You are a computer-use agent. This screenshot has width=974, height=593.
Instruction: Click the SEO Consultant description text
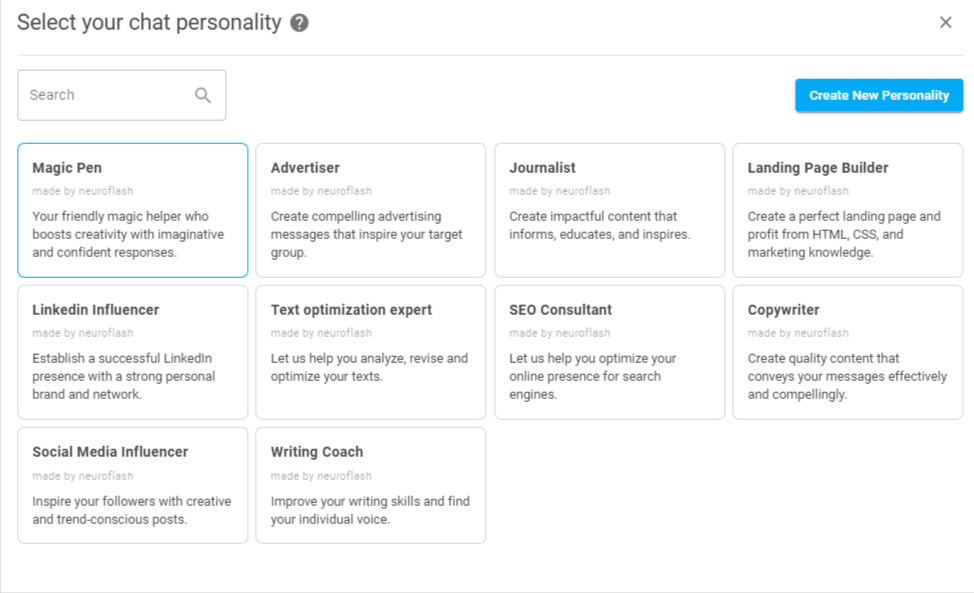(591, 373)
